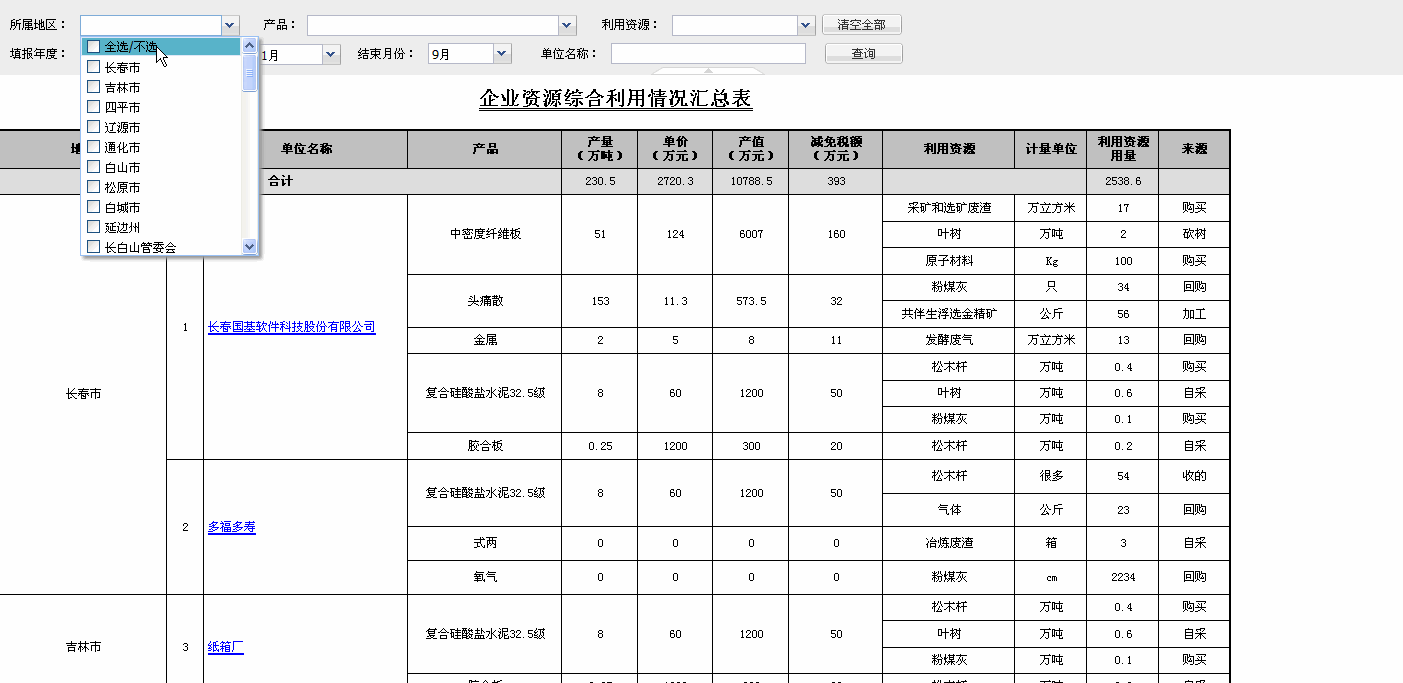Open the 结束月份 dropdown arrow
This screenshot has width=1403, height=683.
(x=503, y=54)
